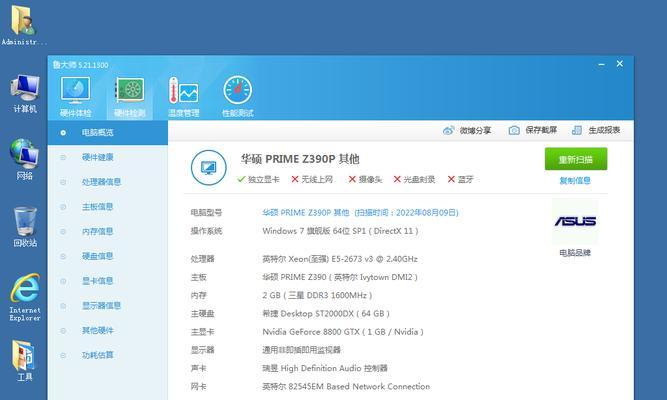This screenshot has height=400, width=667.
Task: Click the PRIME Z390 motherboard value
Action: (x=340, y=277)
